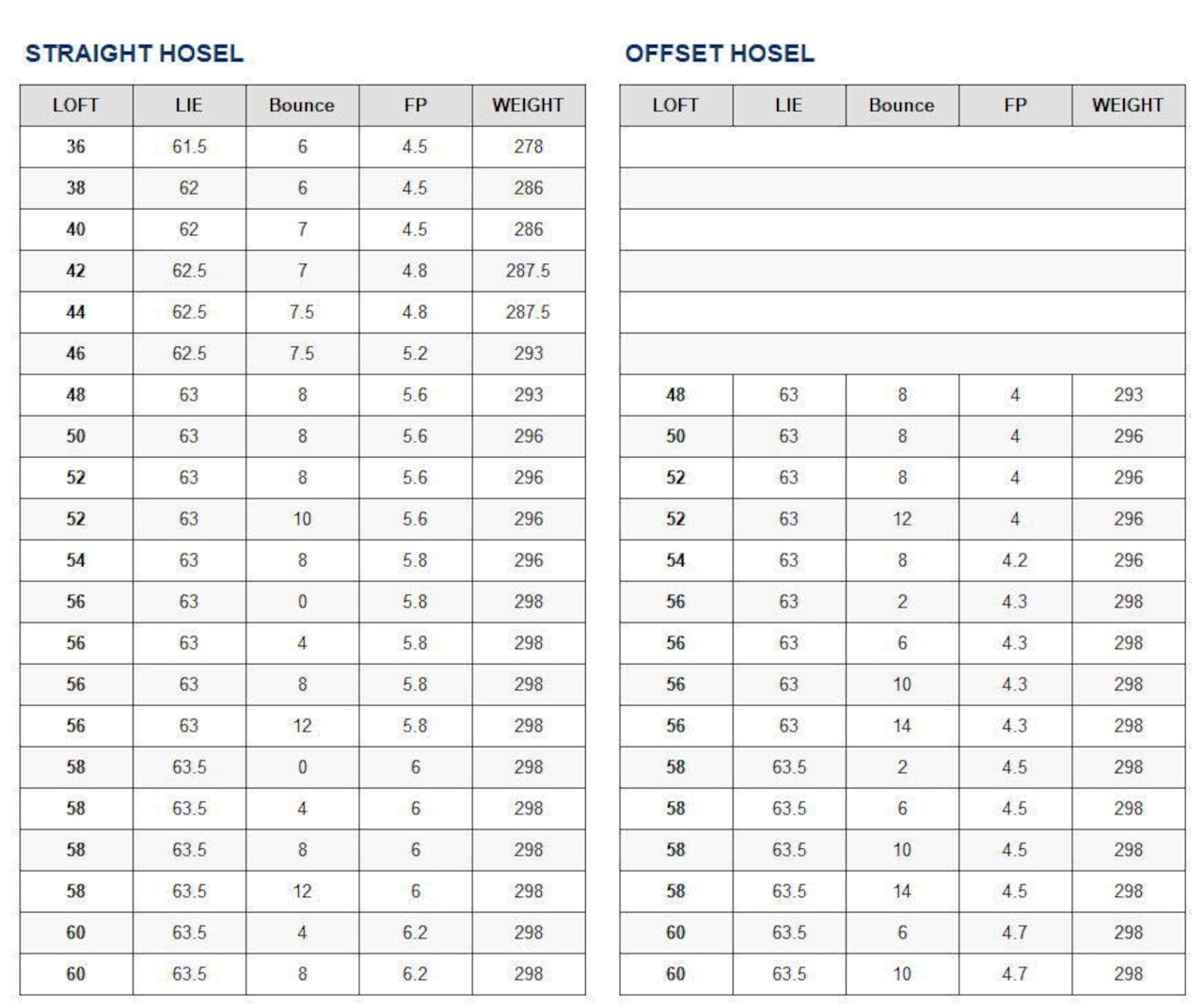Click the STRAIGHT HOSEL heading
Screen dimensions: 1204x1008
click(135, 54)
